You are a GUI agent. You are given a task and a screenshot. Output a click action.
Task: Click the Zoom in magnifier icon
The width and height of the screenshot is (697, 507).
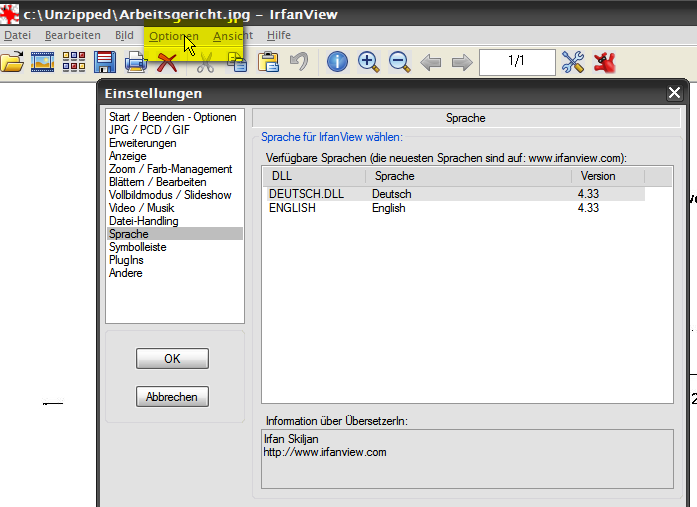(368, 62)
